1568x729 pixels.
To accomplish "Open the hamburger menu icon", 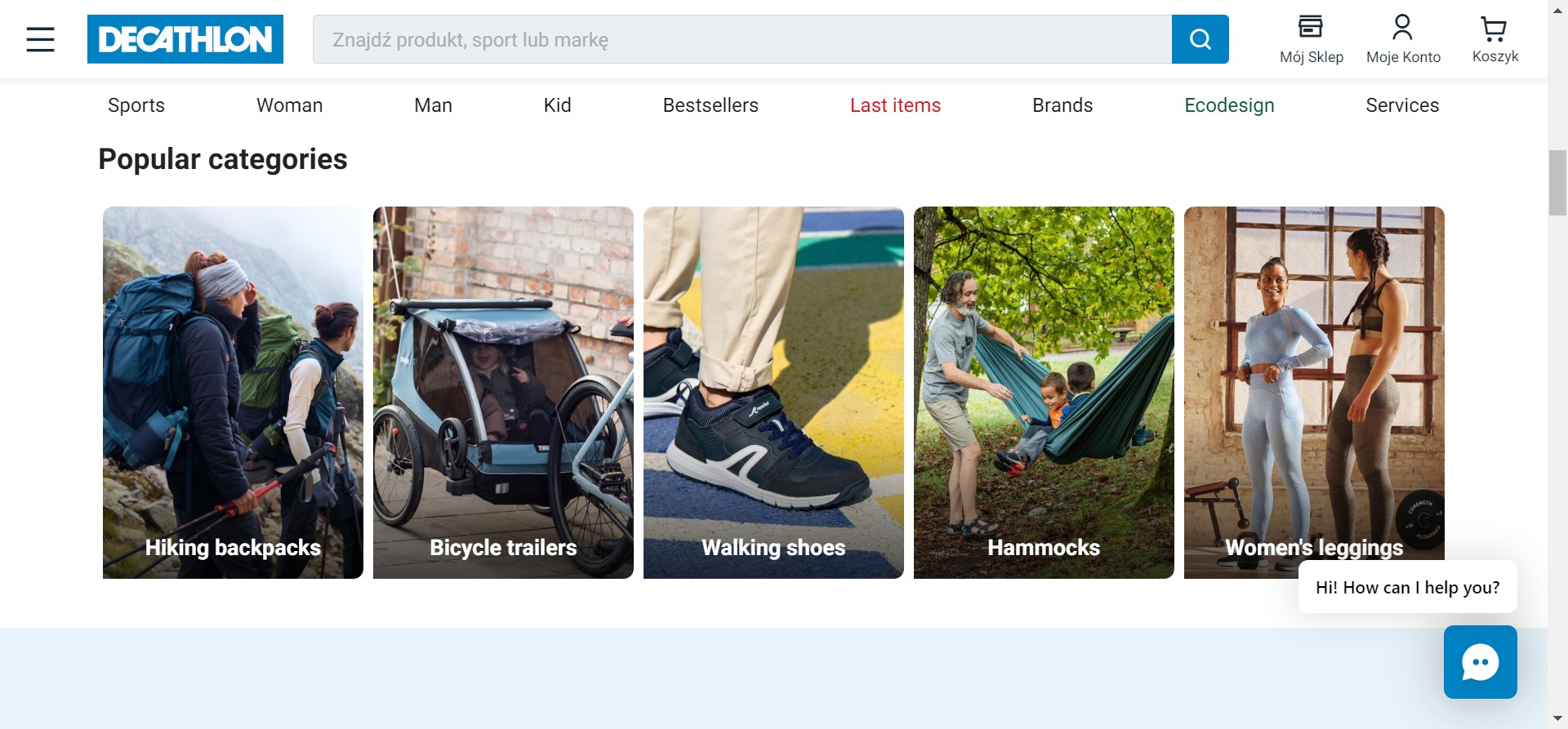I will click(40, 39).
